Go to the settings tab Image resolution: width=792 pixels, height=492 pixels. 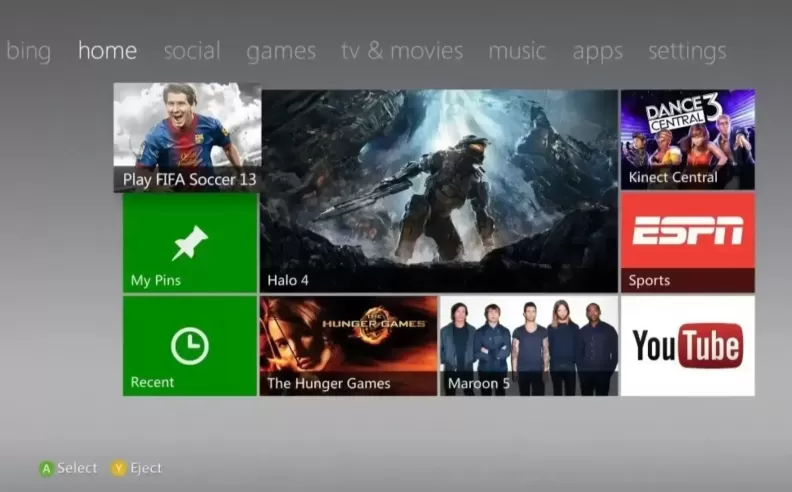pyautogui.click(x=687, y=52)
